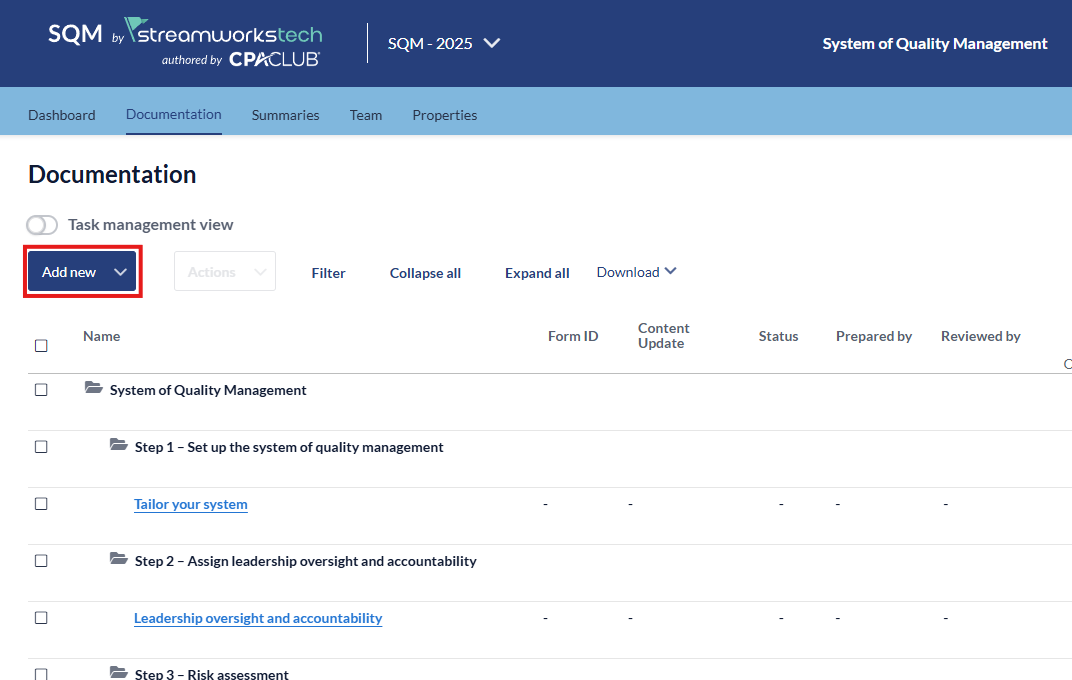
Task: Open the Tailor your system link
Action: (191, 504)
